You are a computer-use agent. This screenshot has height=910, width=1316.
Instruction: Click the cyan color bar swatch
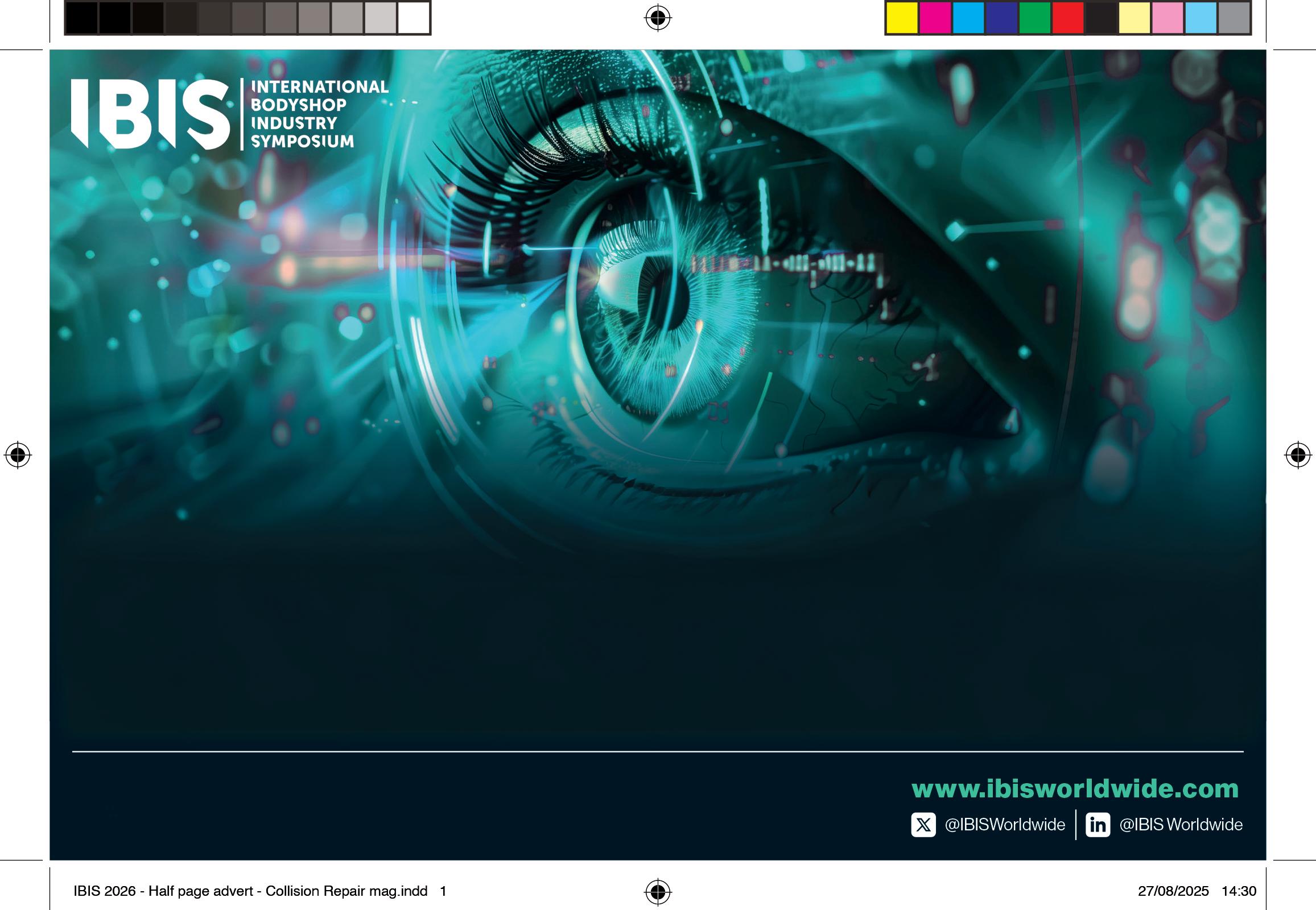[x=968, y=18]
